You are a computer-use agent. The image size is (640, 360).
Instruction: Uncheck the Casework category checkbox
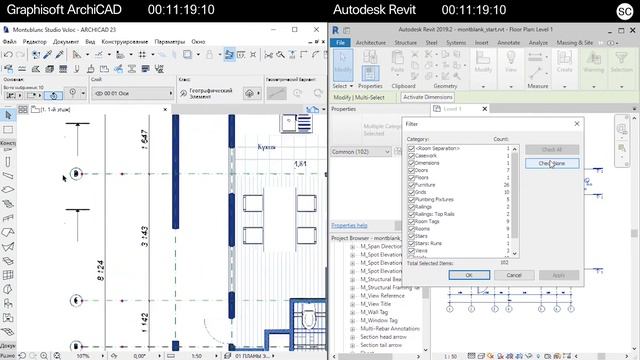(x=411, y=156)
